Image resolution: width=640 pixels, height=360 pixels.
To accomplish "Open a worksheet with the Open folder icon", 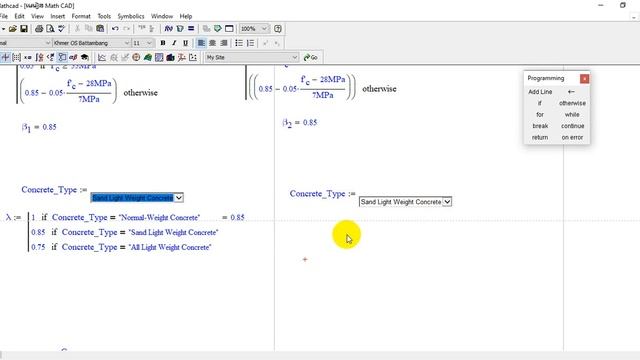I will [13, 29].
